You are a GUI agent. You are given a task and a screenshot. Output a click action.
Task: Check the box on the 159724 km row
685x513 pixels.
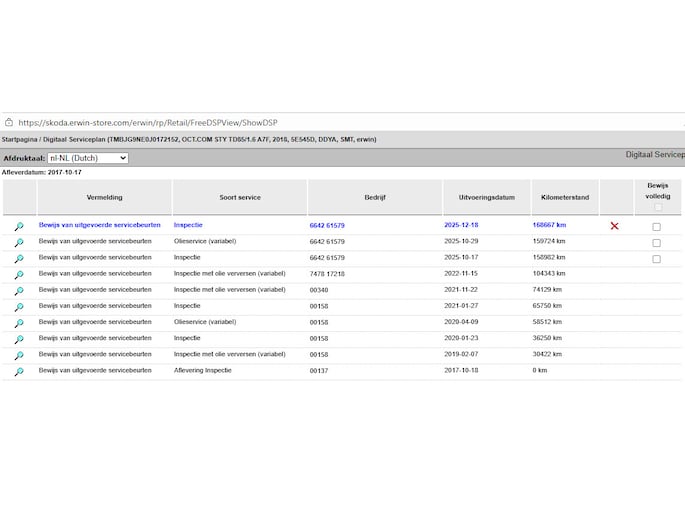pos(656,243)
